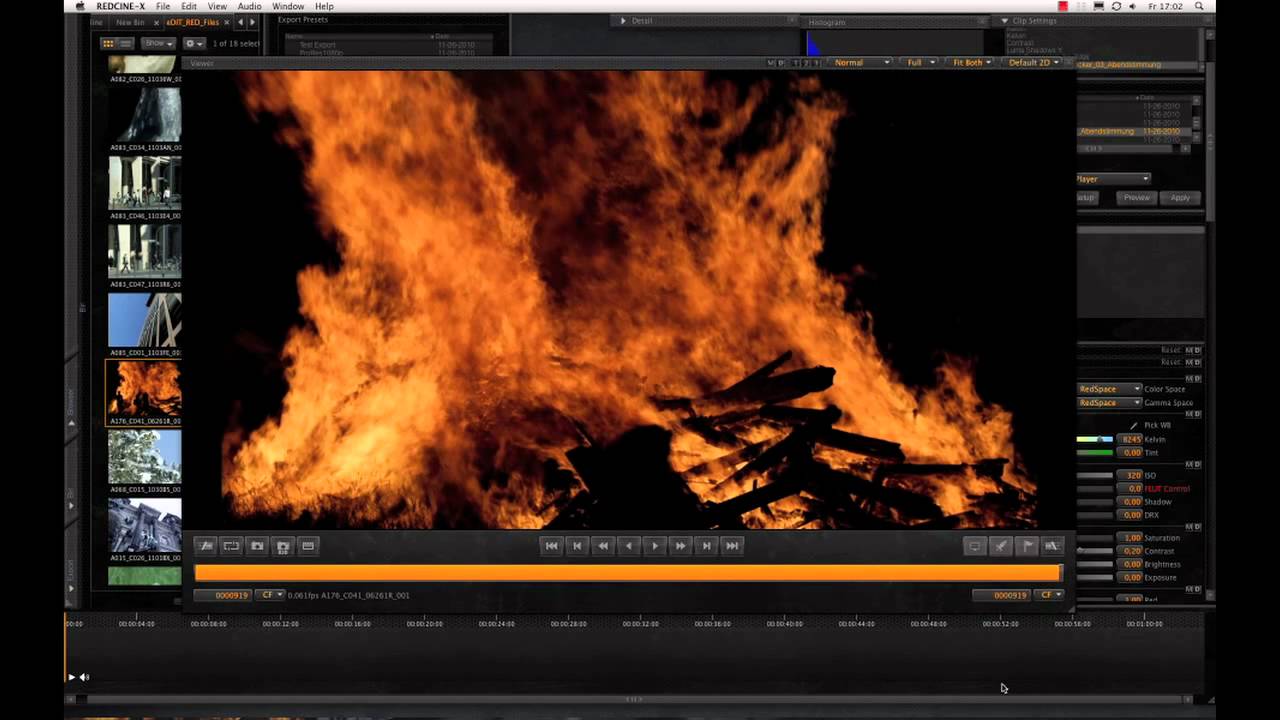
Task: Open the View menu
Action: (217, 6)
